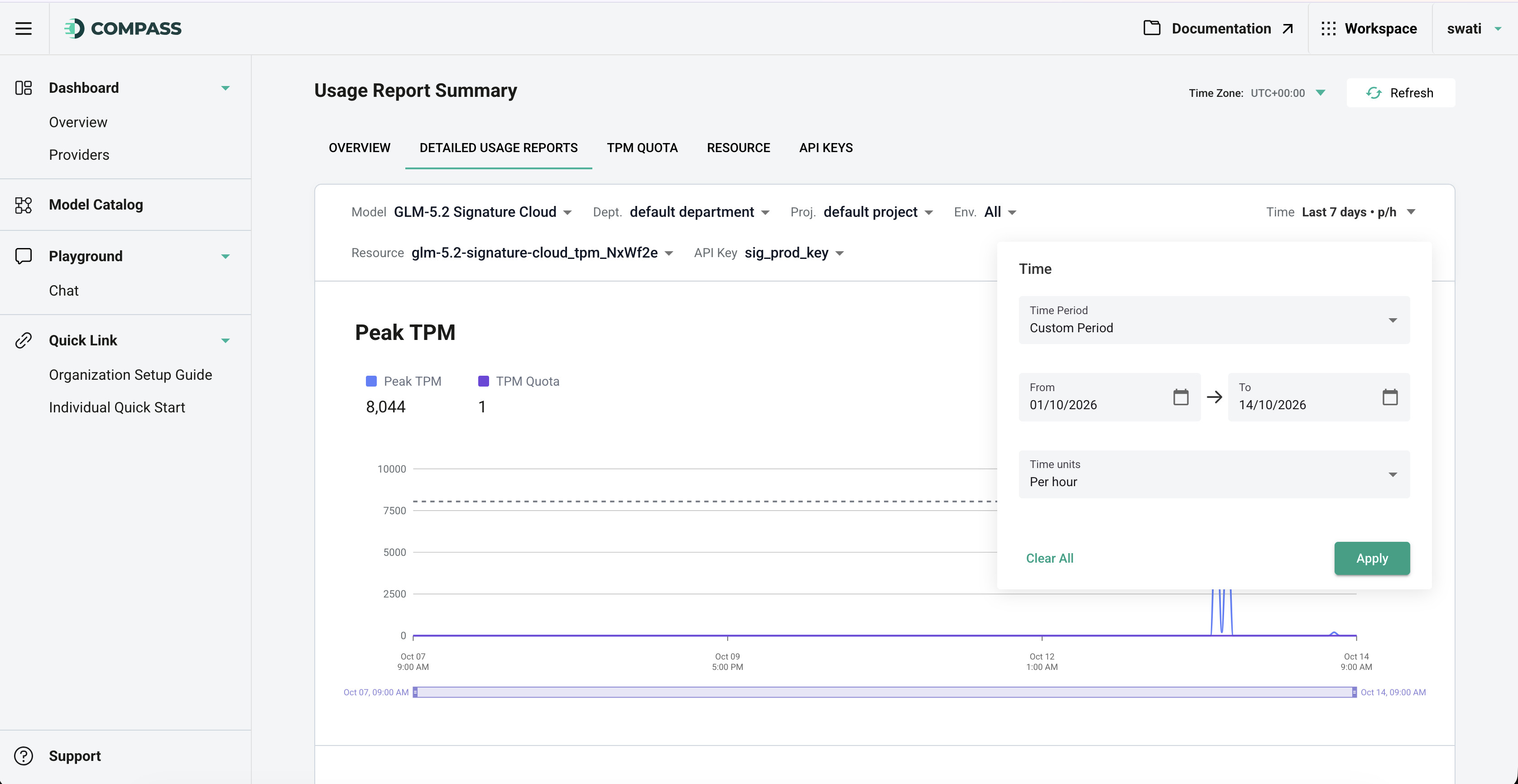Viewport: 1518px width, 784px height.
Task: Click the Support question mark icon
Action: pos(24,756)
